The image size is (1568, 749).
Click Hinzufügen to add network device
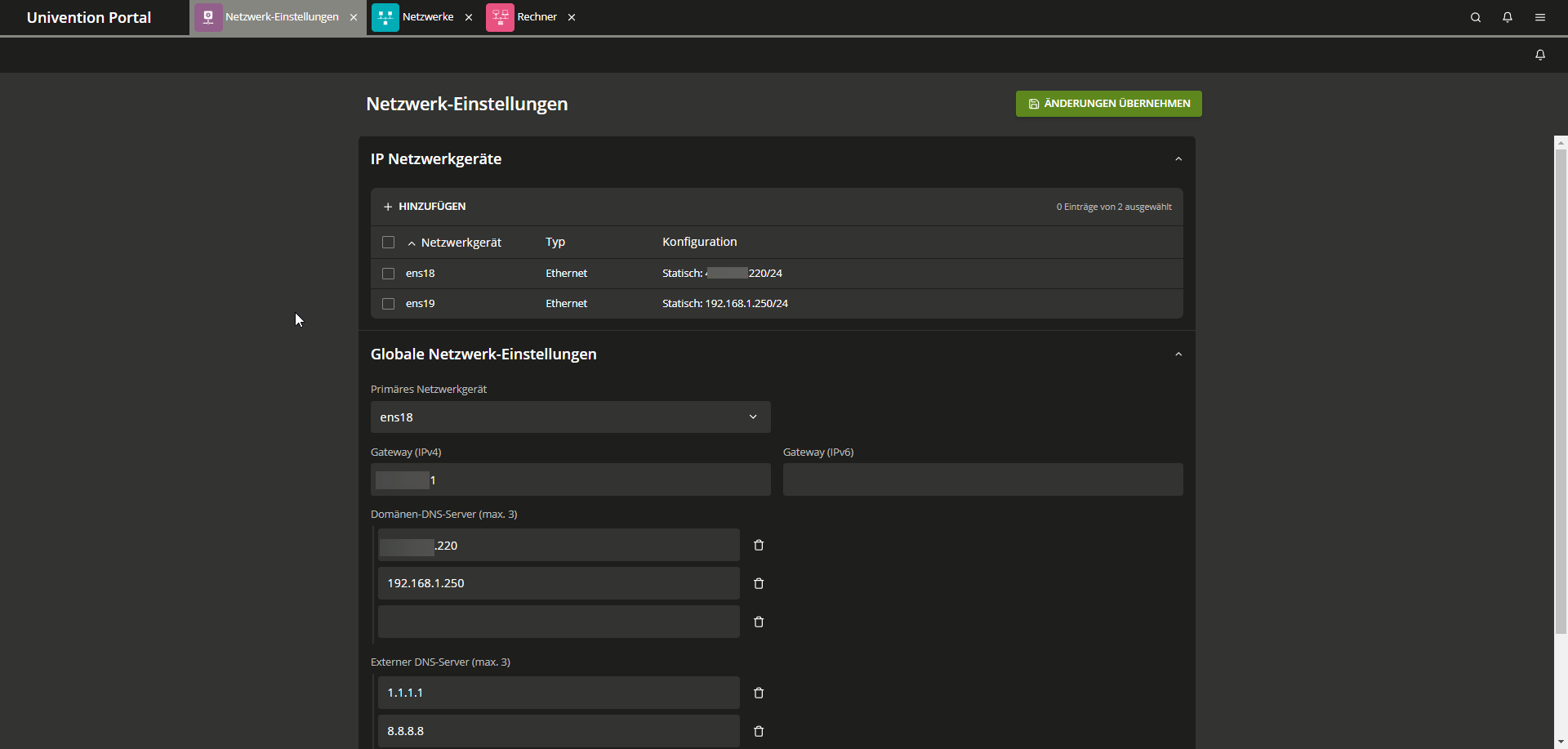point(425,207)
